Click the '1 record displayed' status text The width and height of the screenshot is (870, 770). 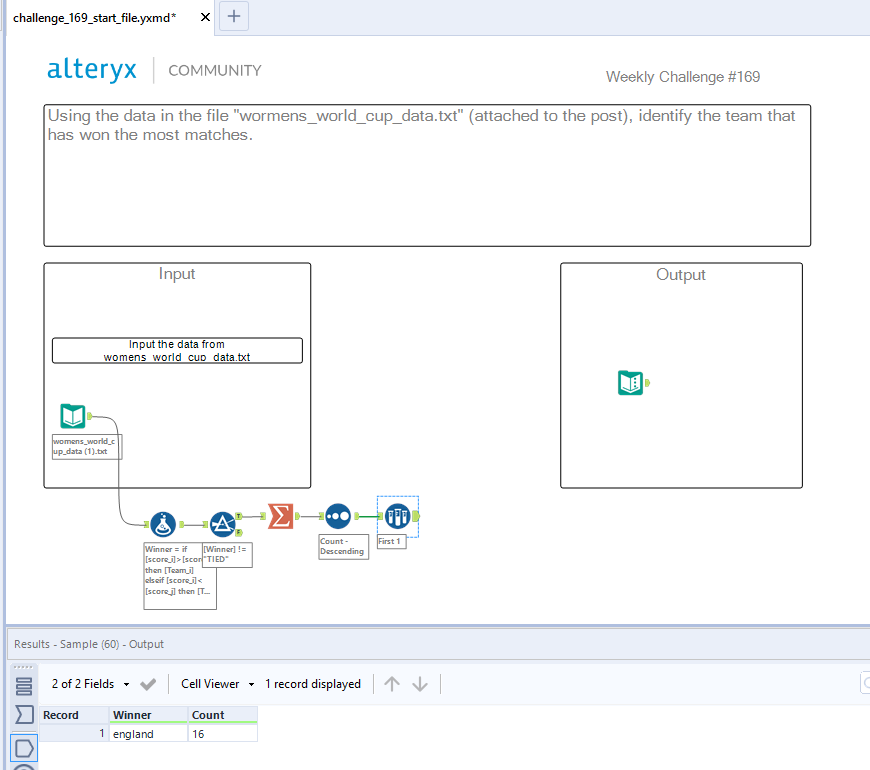click(313, 684)
